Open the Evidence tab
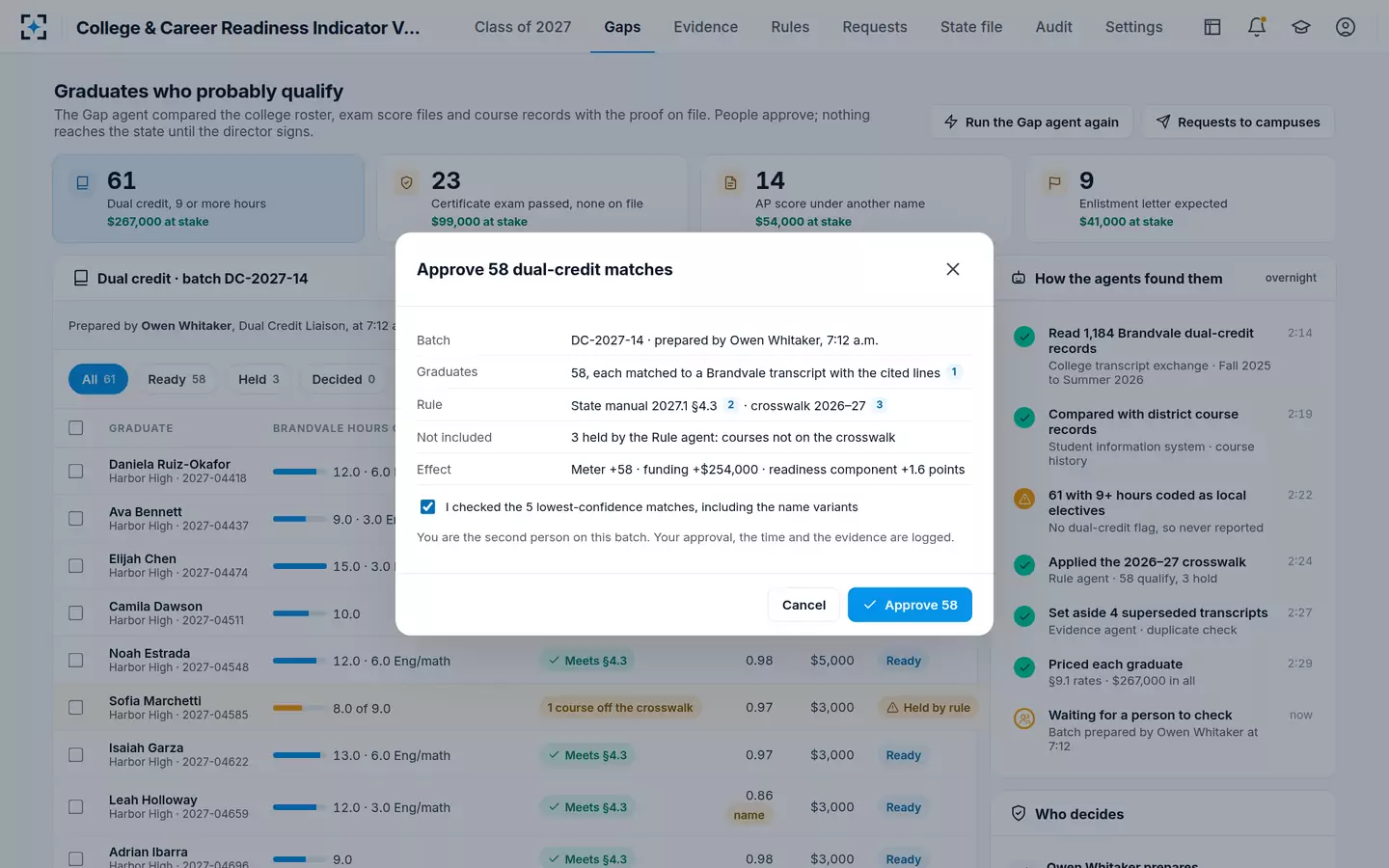1389x868 pixels. 706,27
